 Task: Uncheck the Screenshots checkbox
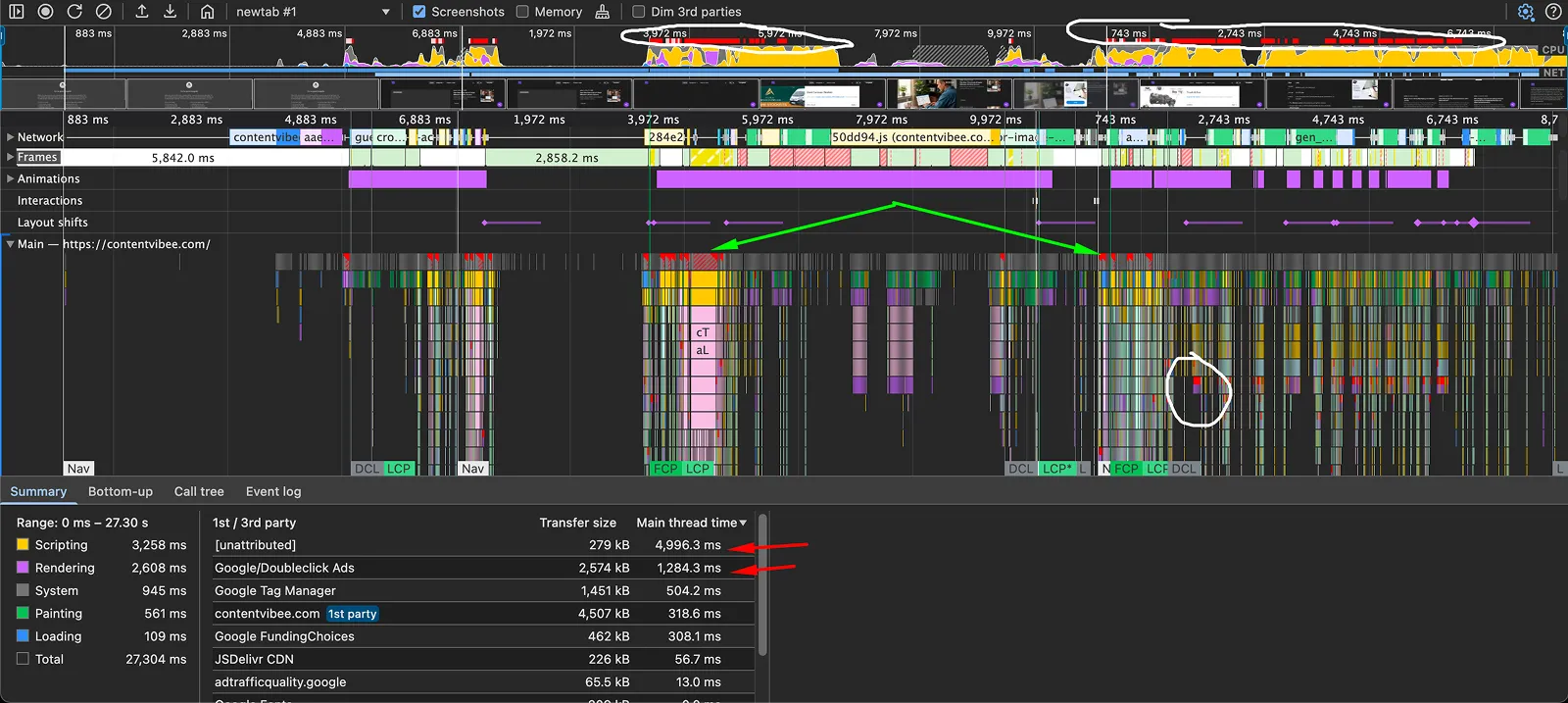pos(419,12)
